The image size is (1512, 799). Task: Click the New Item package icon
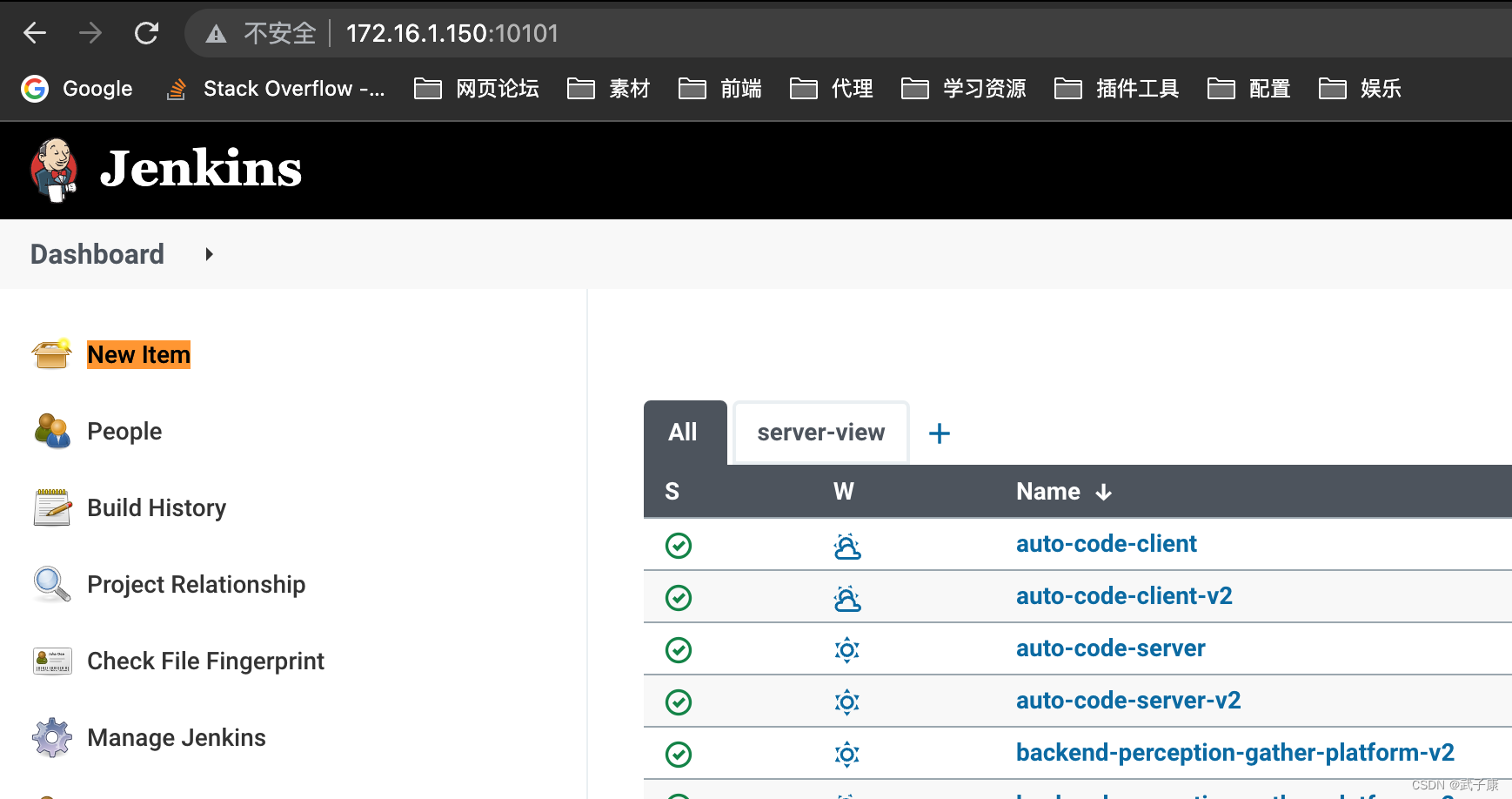[x=51, y=354]
